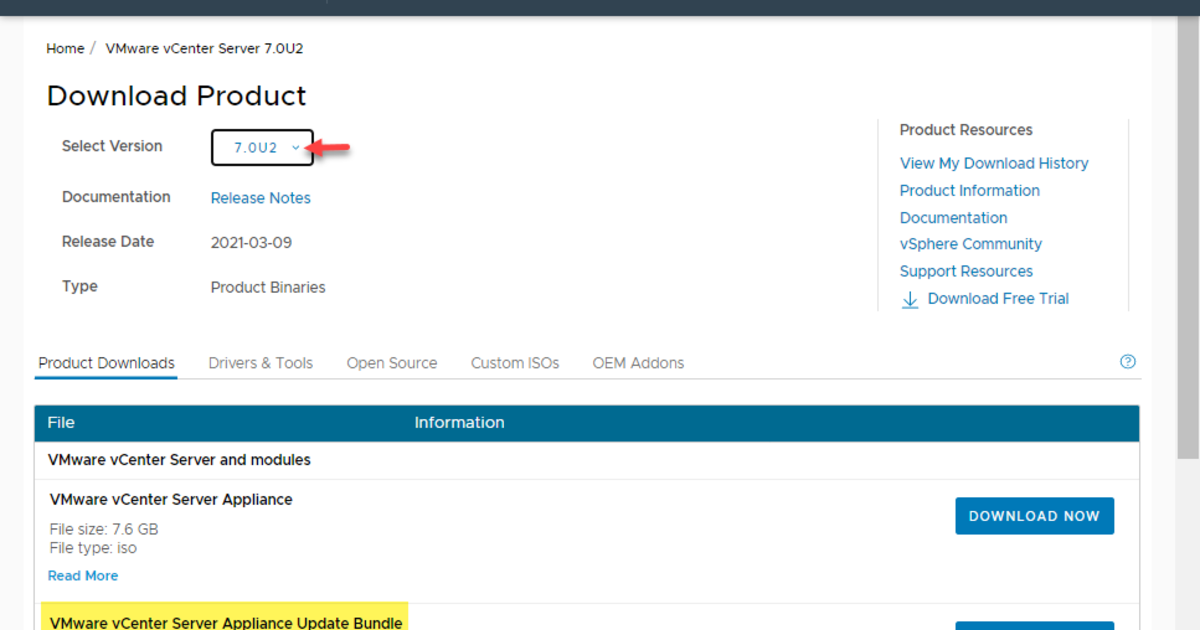Download vCenter Server Appliance with Download Now

1034,516
